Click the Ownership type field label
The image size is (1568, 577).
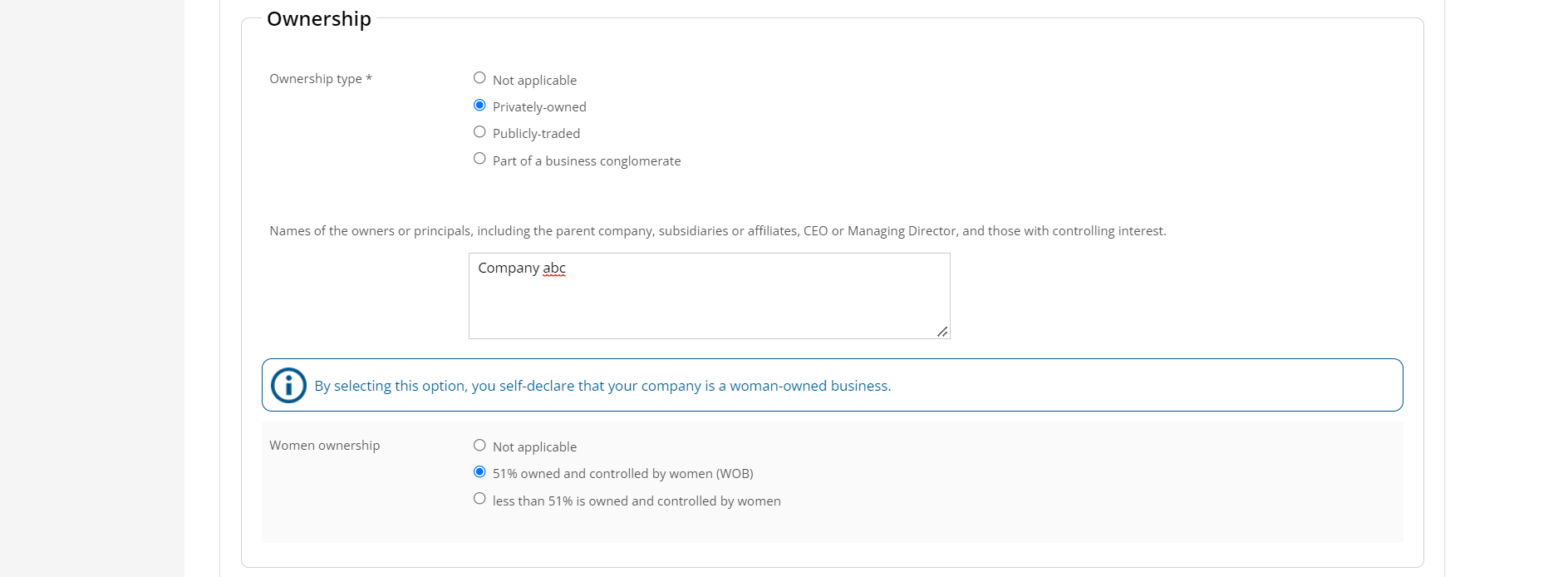pos(321,79)
